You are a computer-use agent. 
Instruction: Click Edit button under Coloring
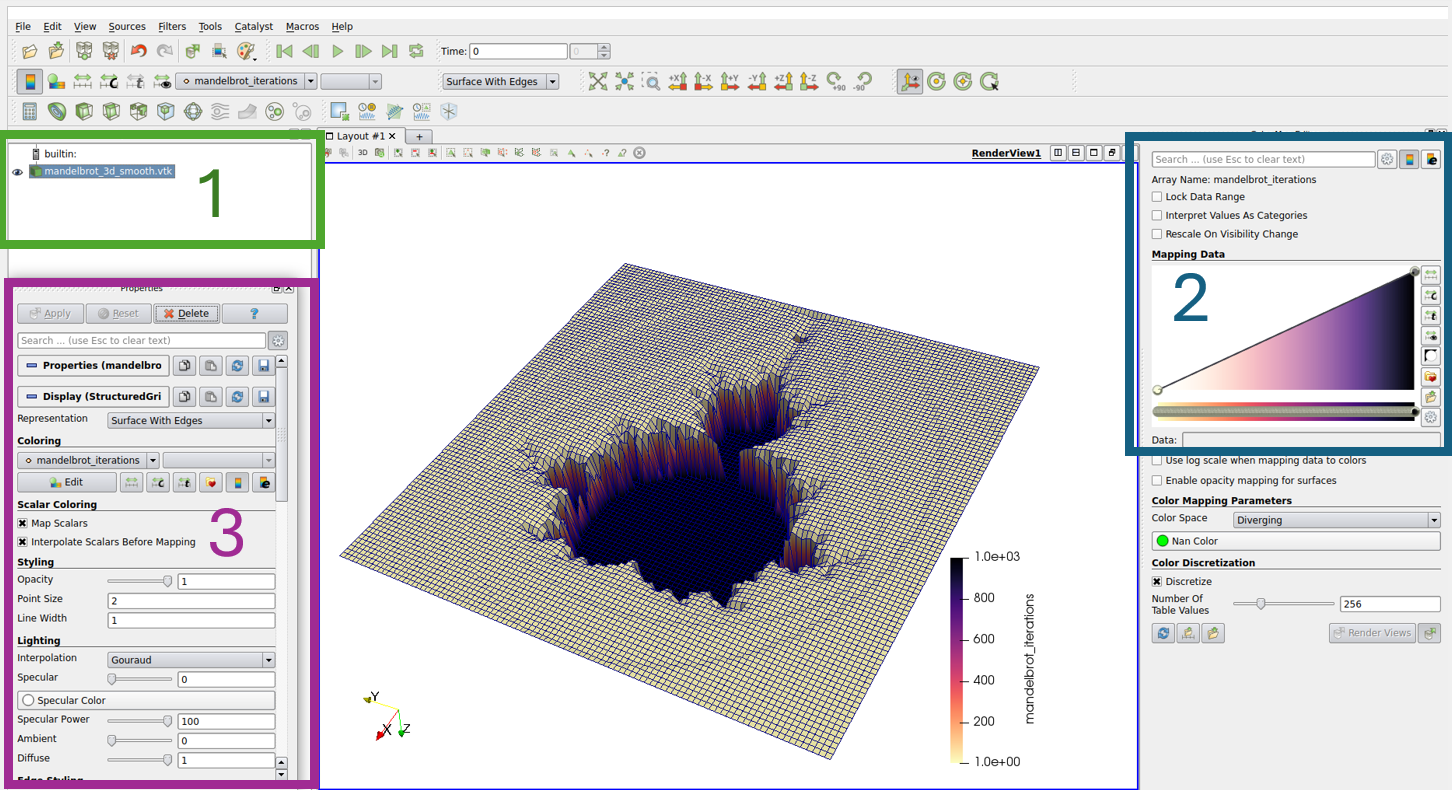(65, 482)
